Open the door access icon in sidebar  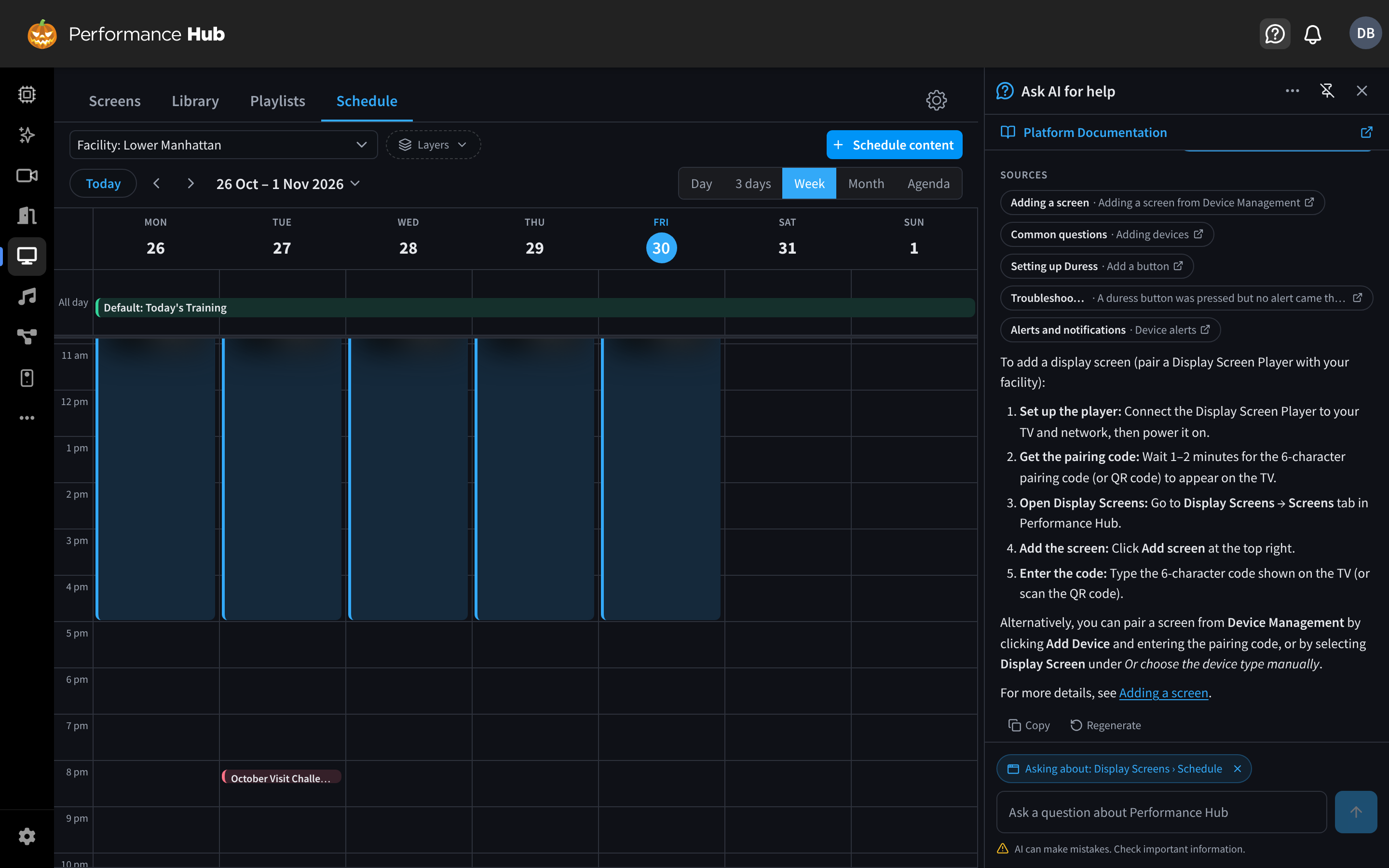pos(27,216)
